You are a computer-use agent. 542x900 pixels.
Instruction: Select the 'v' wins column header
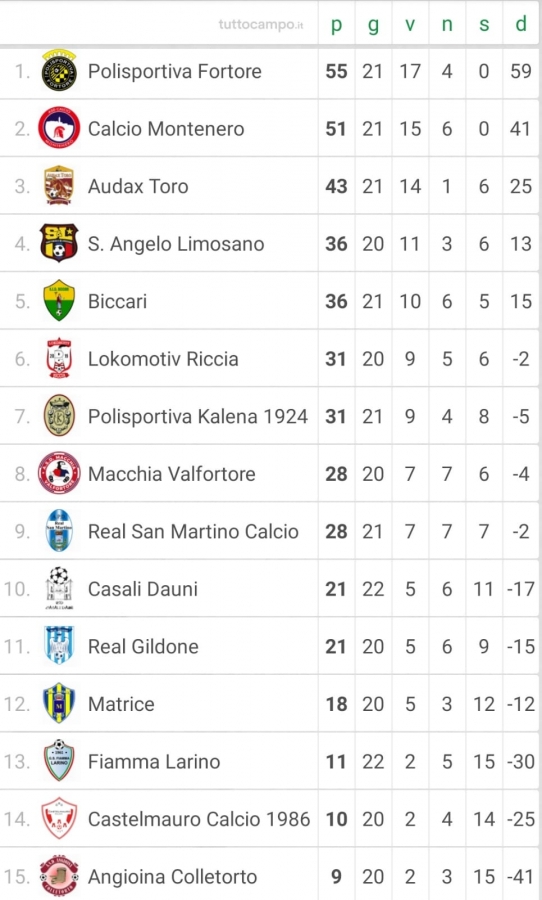(x=410, y=24)
